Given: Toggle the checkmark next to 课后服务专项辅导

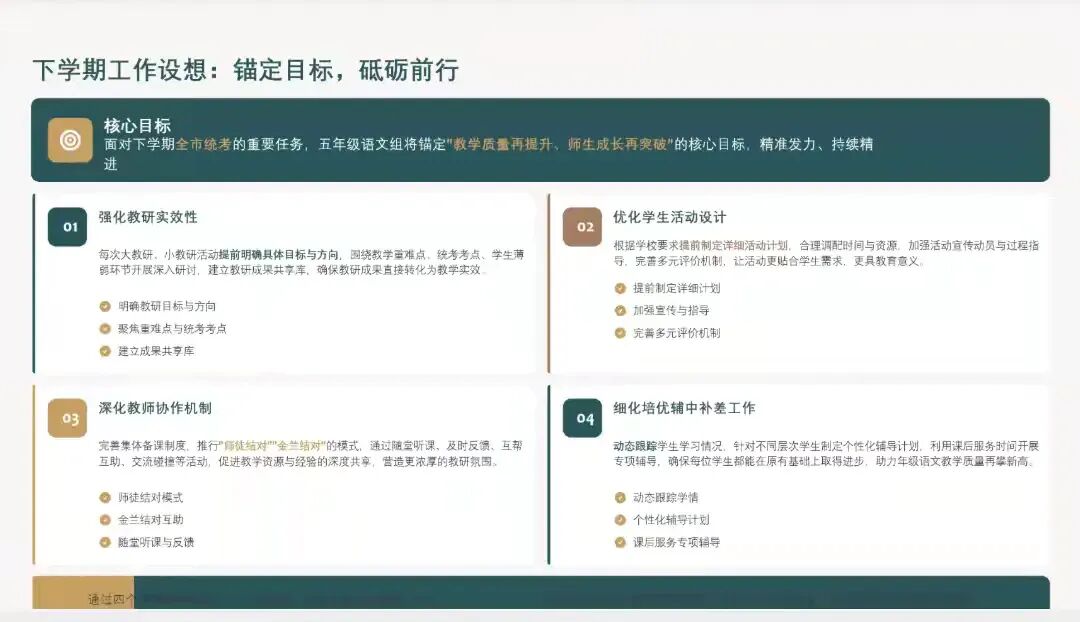Looking at the screenshot, I should [620, 542].
